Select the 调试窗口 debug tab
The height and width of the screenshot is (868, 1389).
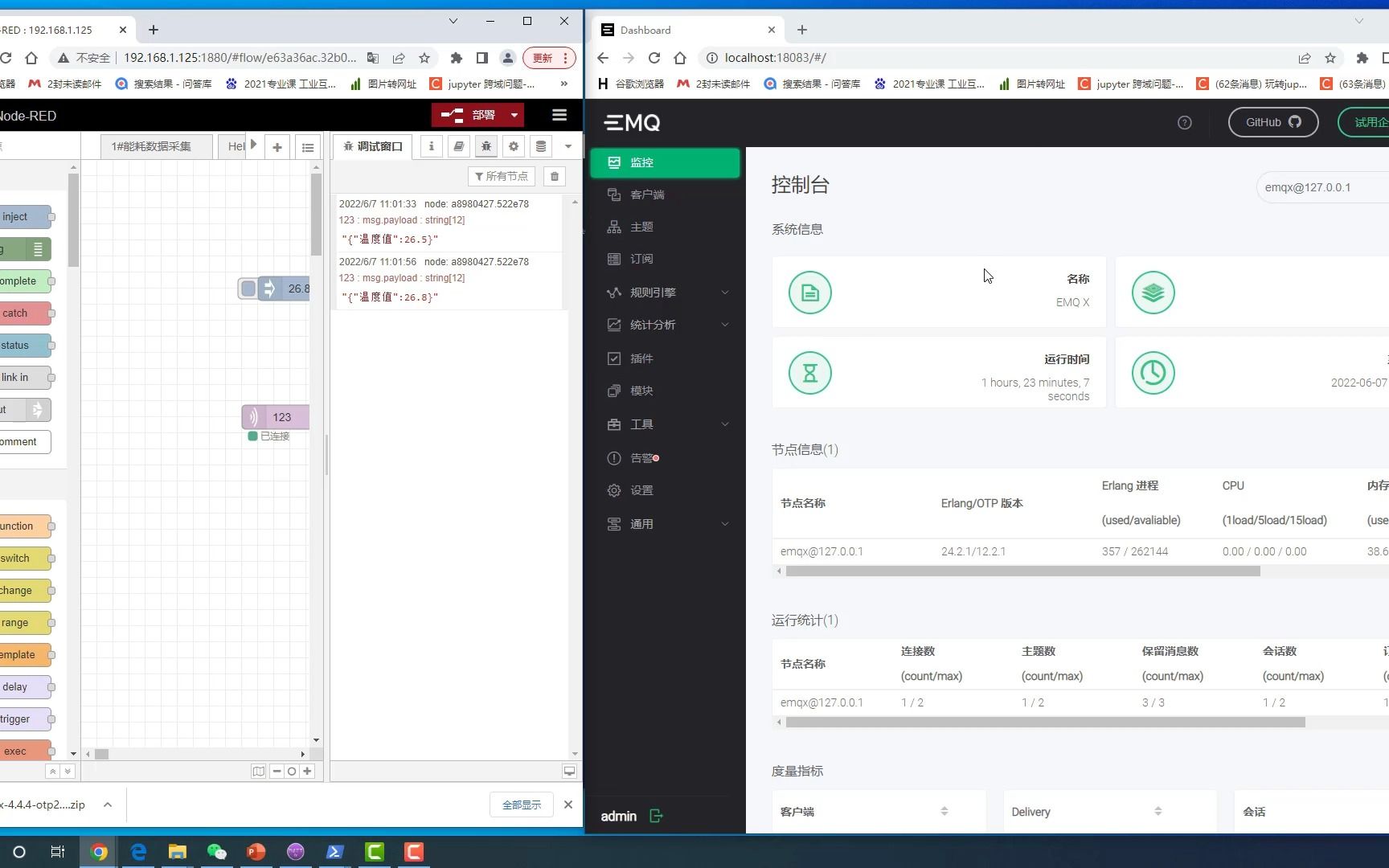(373, 146)
